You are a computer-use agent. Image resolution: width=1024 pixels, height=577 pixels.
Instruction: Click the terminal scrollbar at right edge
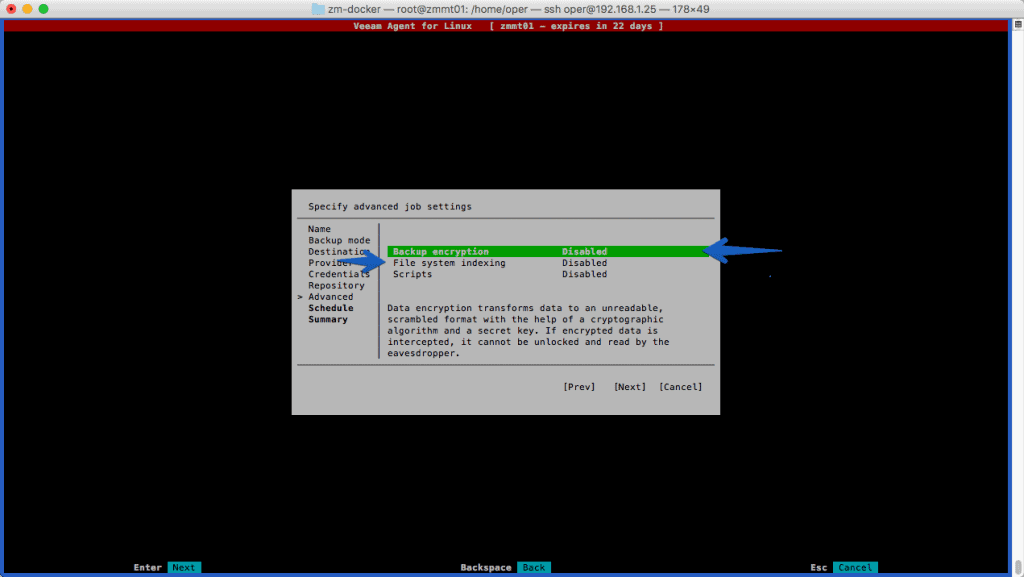click(x=1018, y=567)
